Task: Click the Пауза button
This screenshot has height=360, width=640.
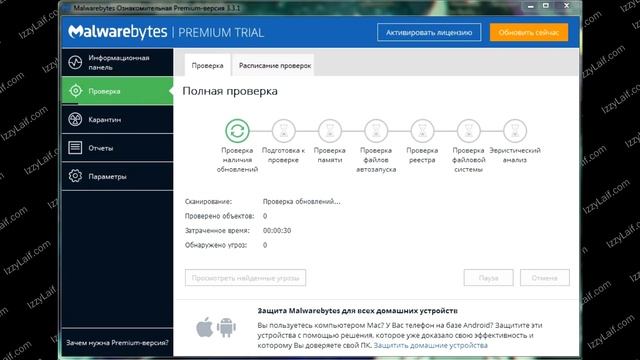Action: (489, 278)
